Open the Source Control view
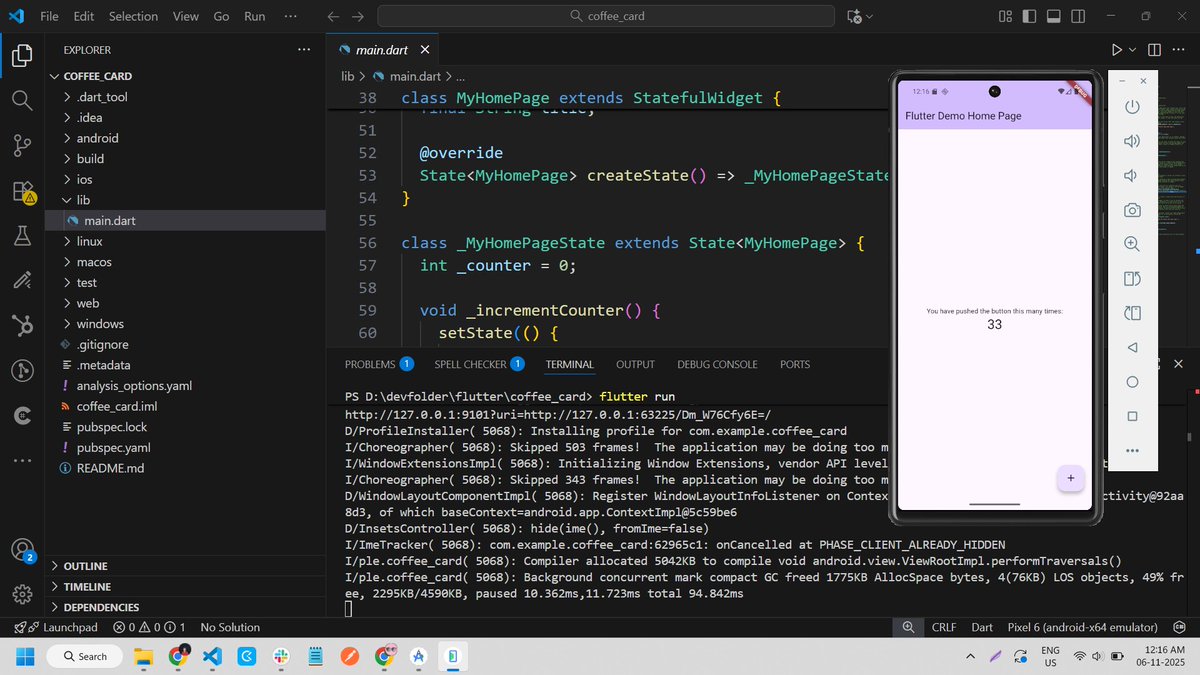This screenshot has width=1200, height=675. coord(22,145)
